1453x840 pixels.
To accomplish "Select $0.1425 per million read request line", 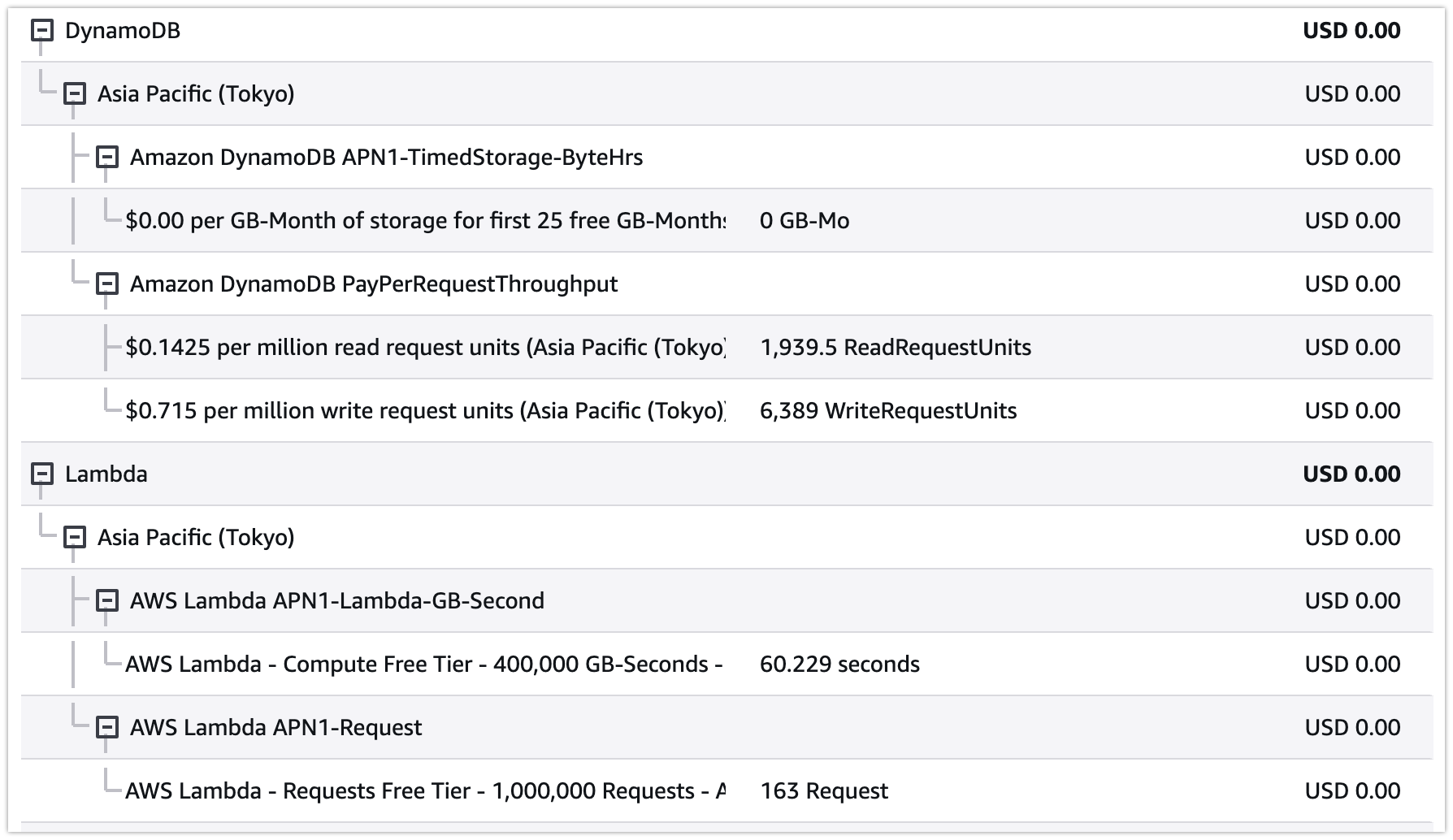I will point(426,348).
